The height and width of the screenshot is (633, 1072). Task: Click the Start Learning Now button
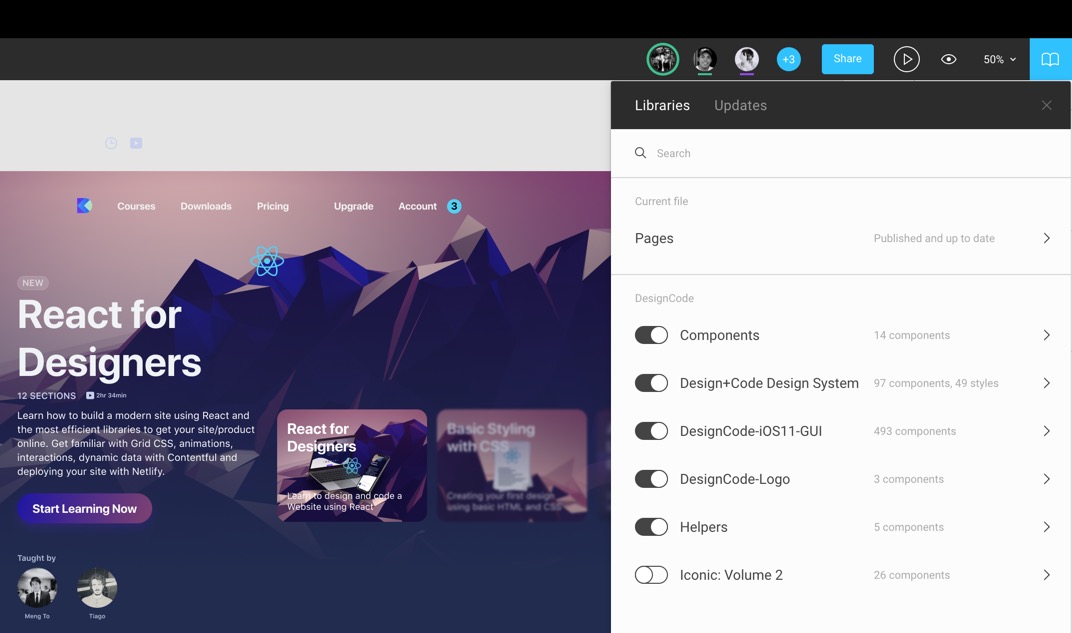pyautogui.click(x=84, y=509)
